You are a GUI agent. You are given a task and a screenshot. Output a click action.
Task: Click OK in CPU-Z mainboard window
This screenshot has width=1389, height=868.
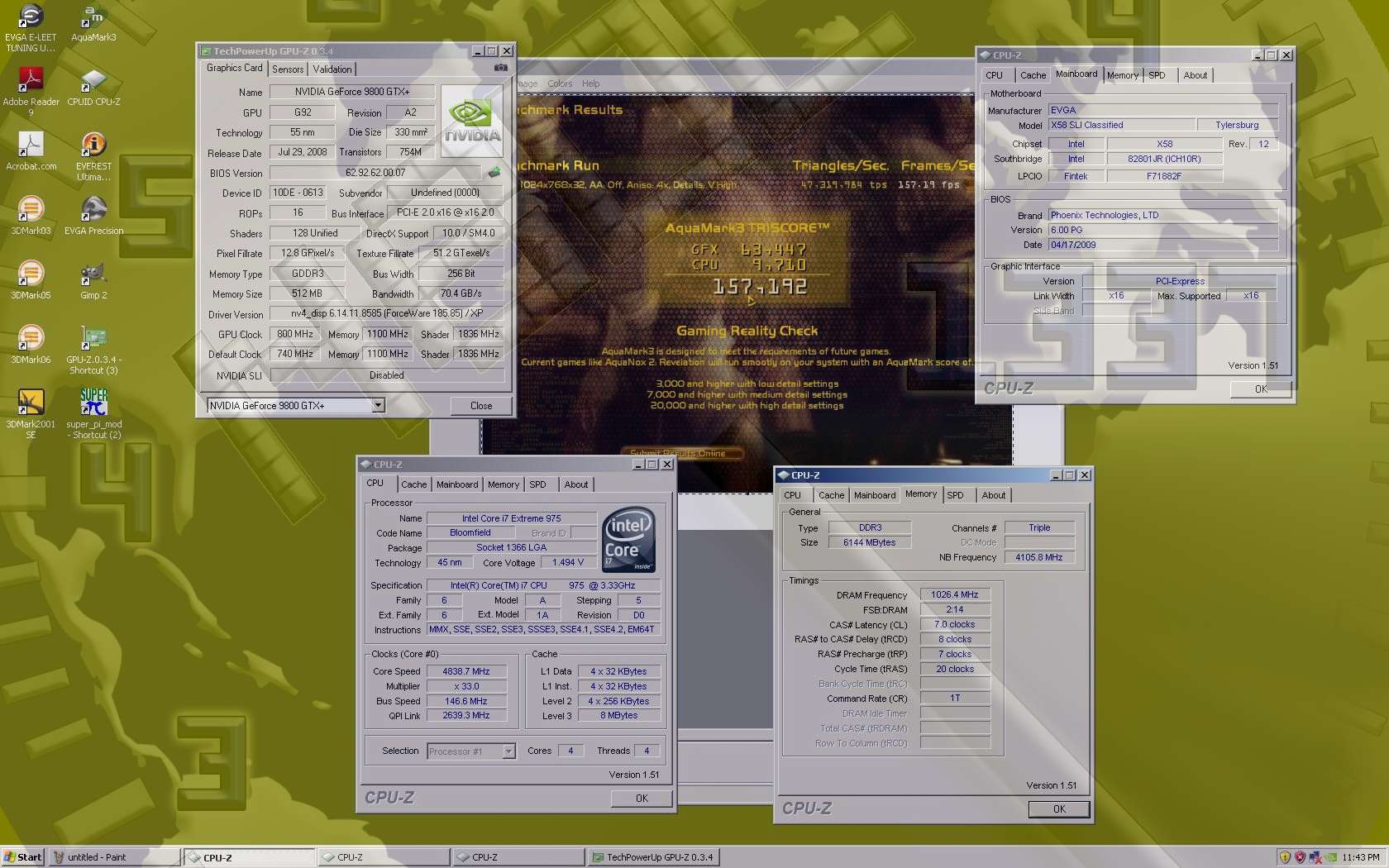pos(1261,389)
